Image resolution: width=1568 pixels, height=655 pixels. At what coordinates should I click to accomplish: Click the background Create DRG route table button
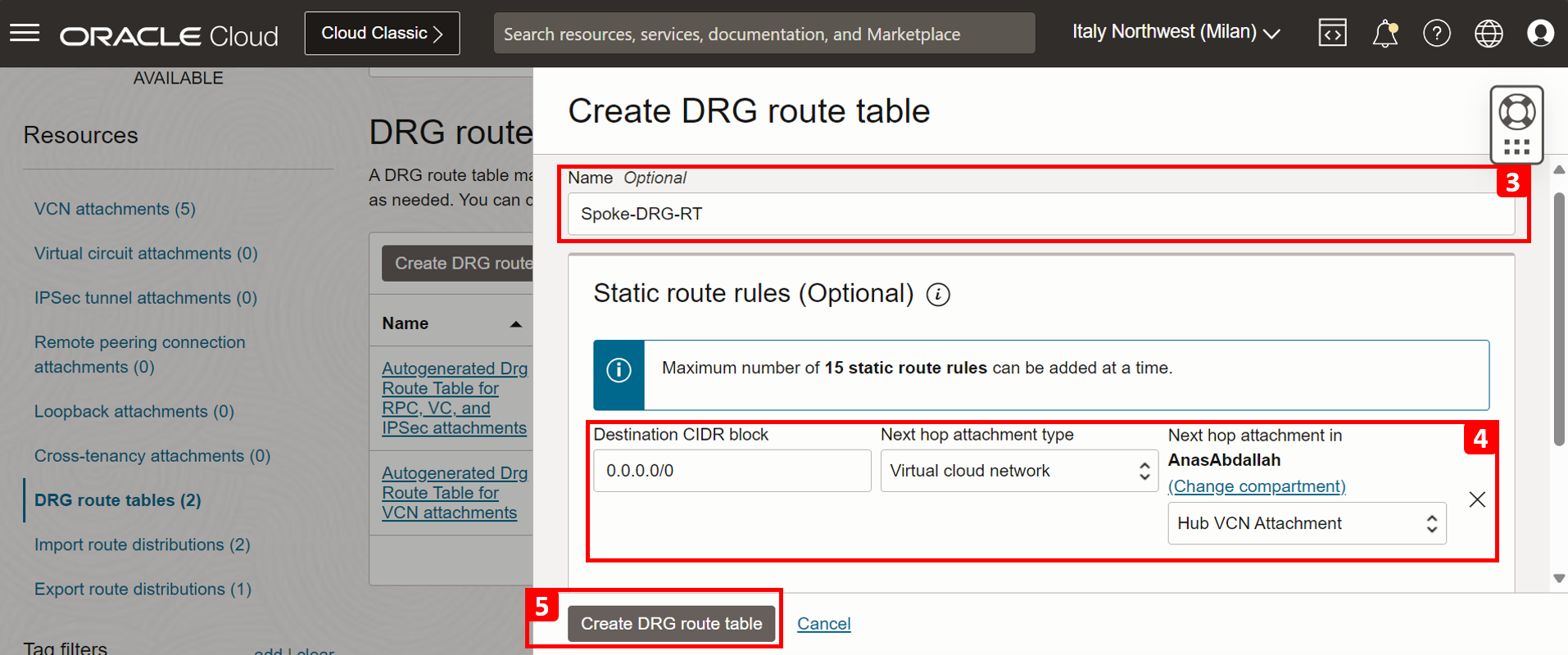(458, 264)
